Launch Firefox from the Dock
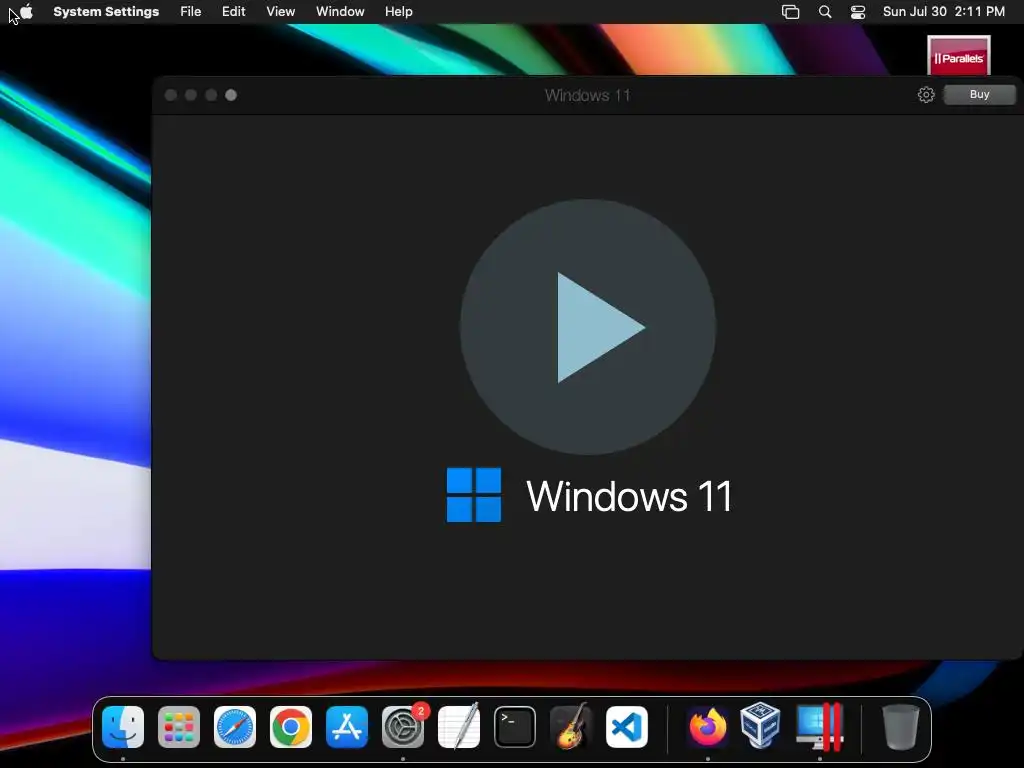 click(708, 727)
